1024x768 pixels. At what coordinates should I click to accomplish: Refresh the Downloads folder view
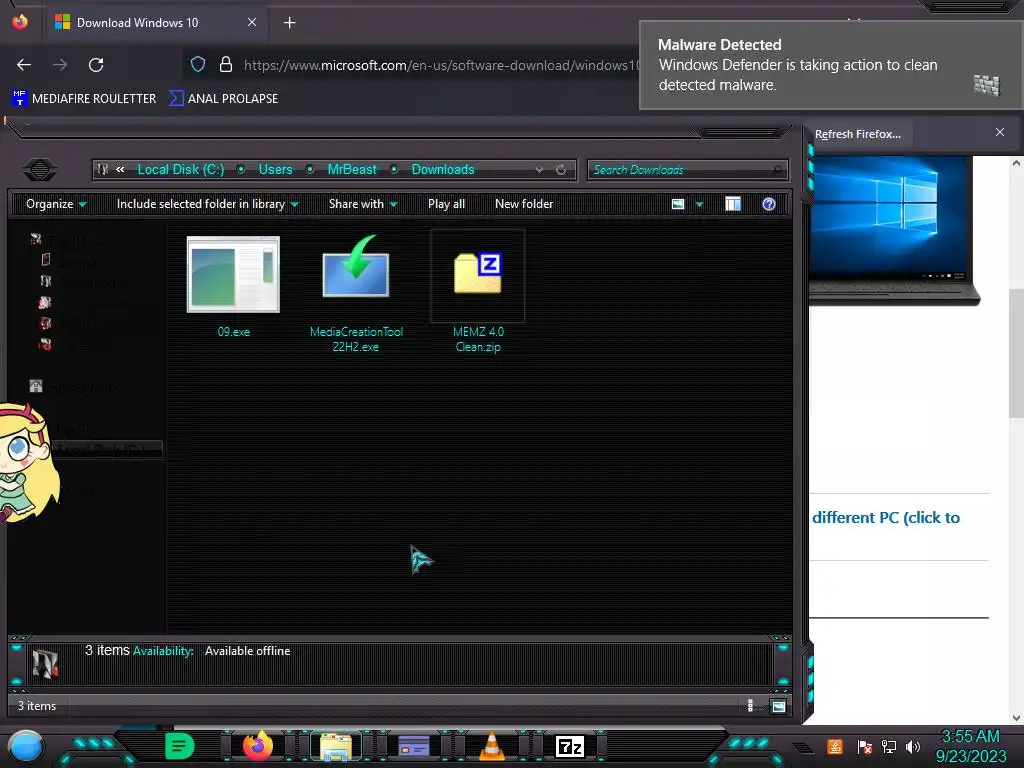click(x=561, y=170)
